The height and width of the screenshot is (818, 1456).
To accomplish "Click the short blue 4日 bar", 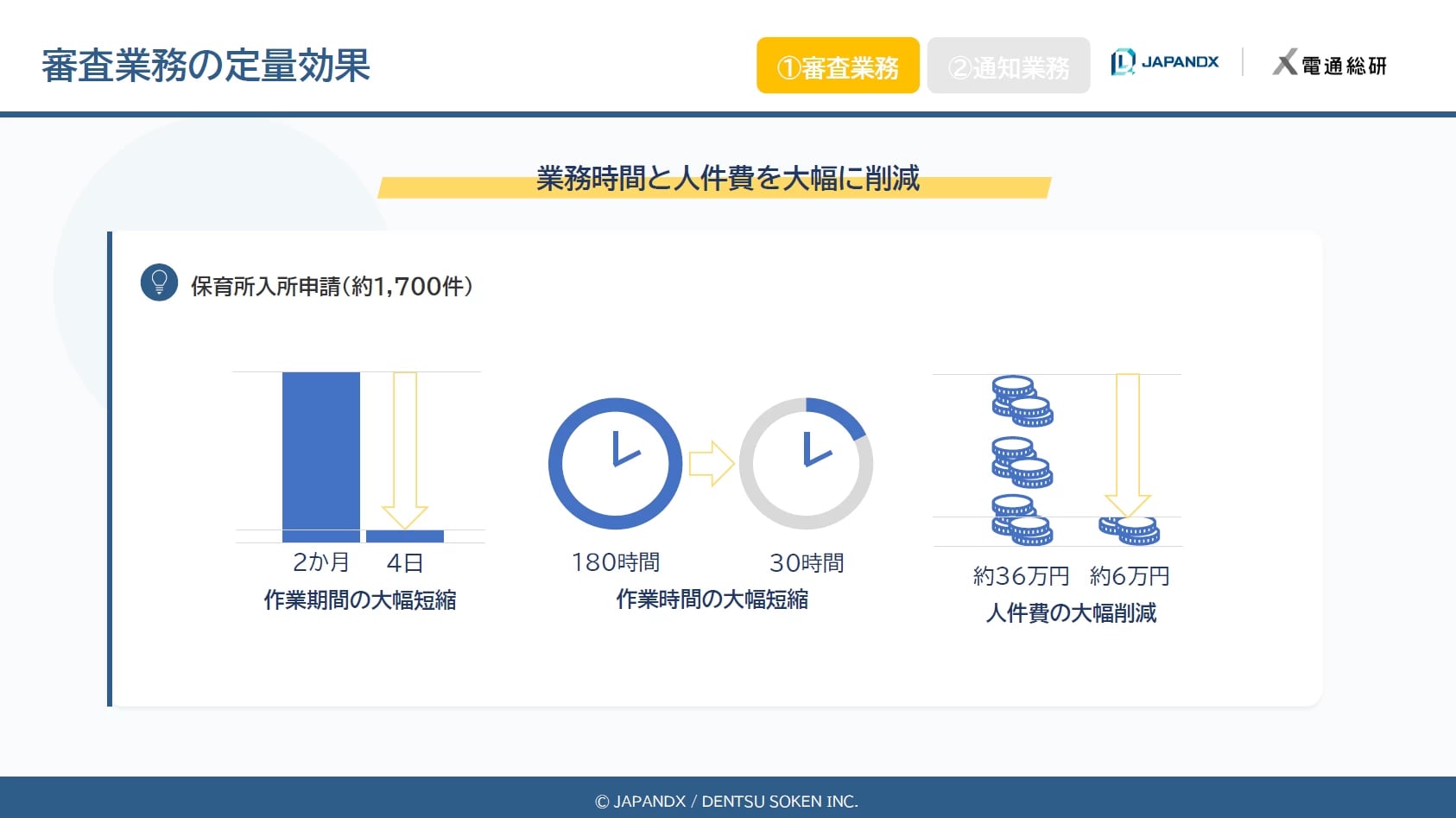I will tap(404, 536).
